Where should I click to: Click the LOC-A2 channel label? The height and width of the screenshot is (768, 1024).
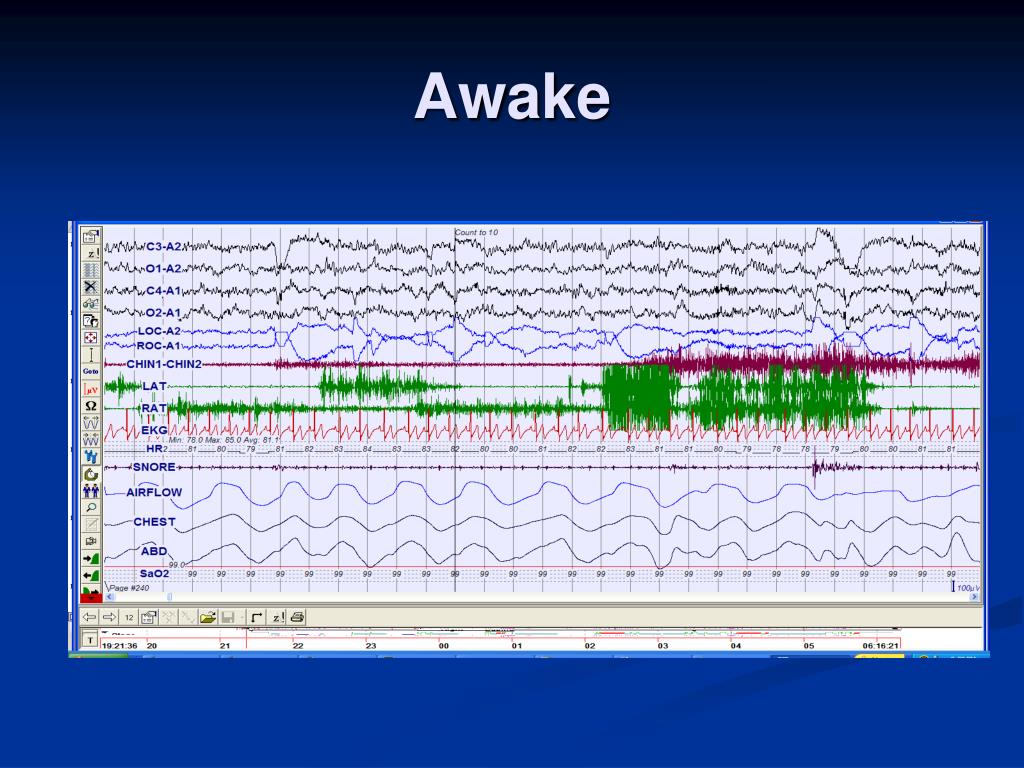tap(159, 331)
